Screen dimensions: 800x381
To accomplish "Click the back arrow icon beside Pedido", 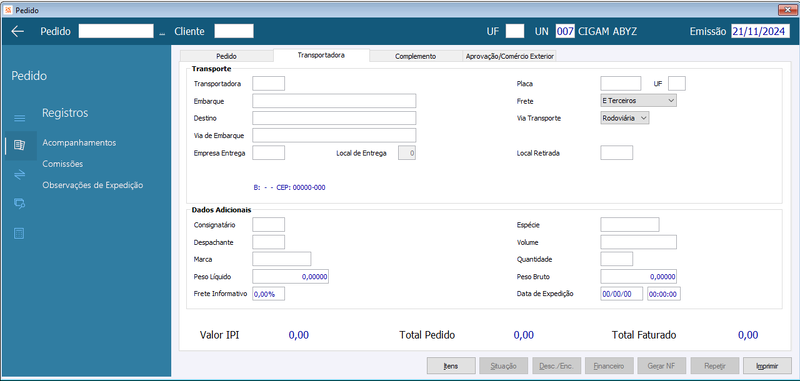I will (x=18, y=32).
